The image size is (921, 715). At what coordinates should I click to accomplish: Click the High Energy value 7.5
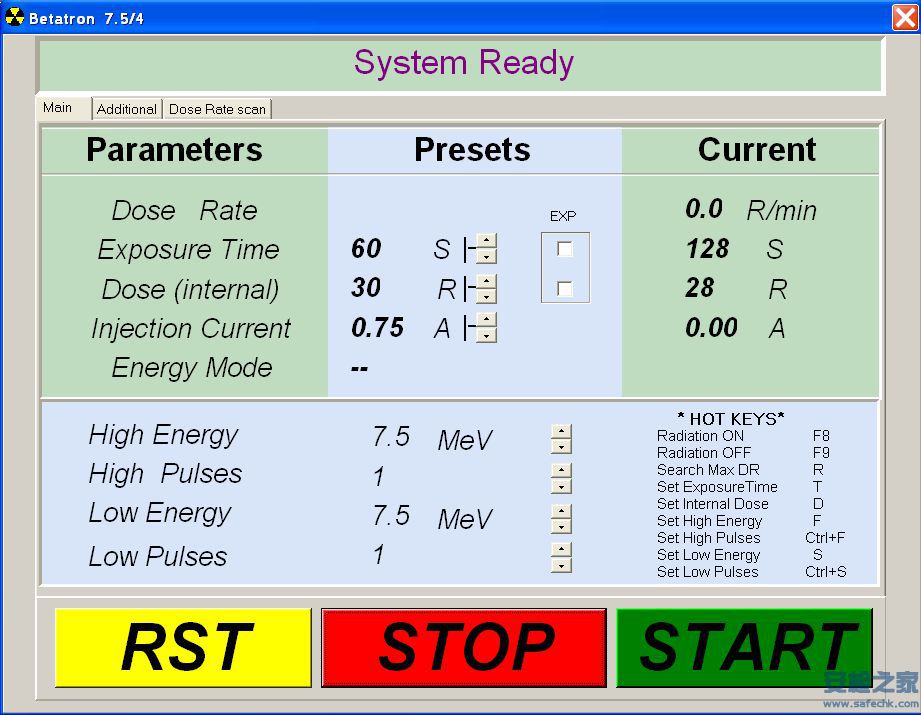click(391, 437)
